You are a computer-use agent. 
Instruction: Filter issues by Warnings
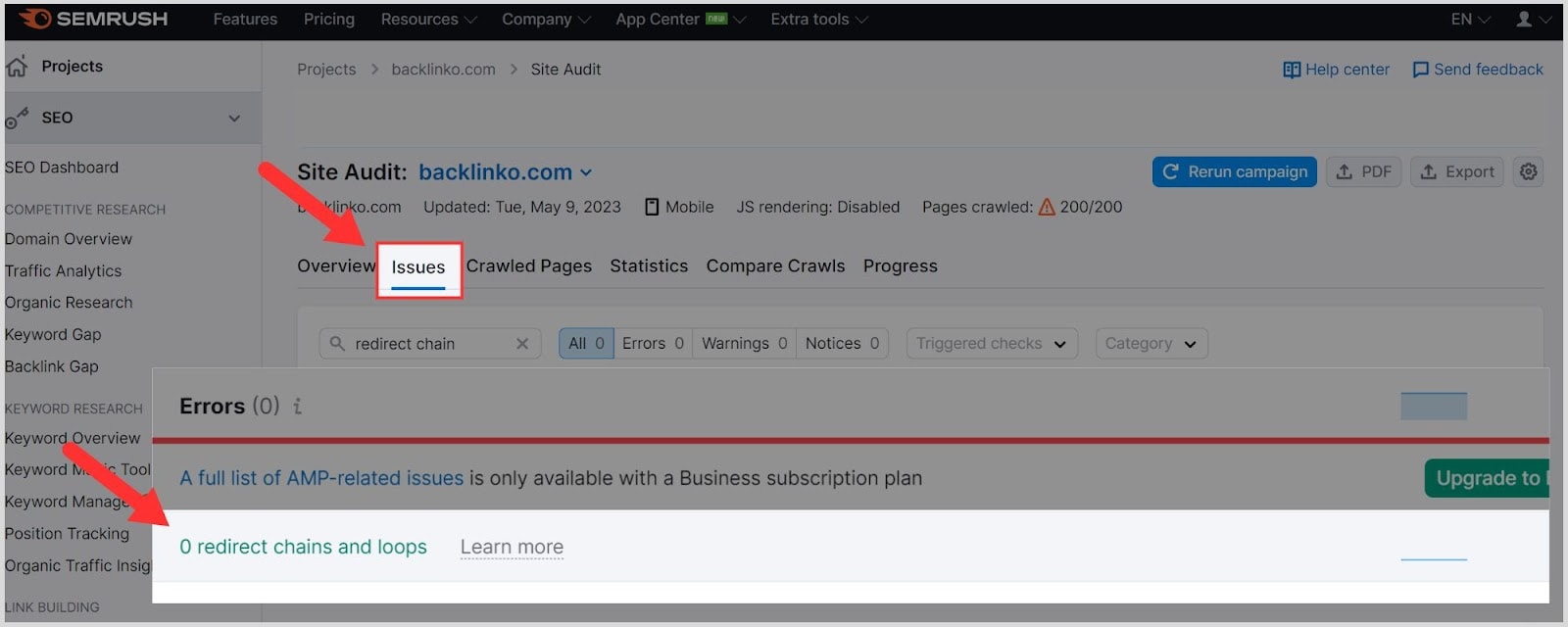[x=744, y=344]
